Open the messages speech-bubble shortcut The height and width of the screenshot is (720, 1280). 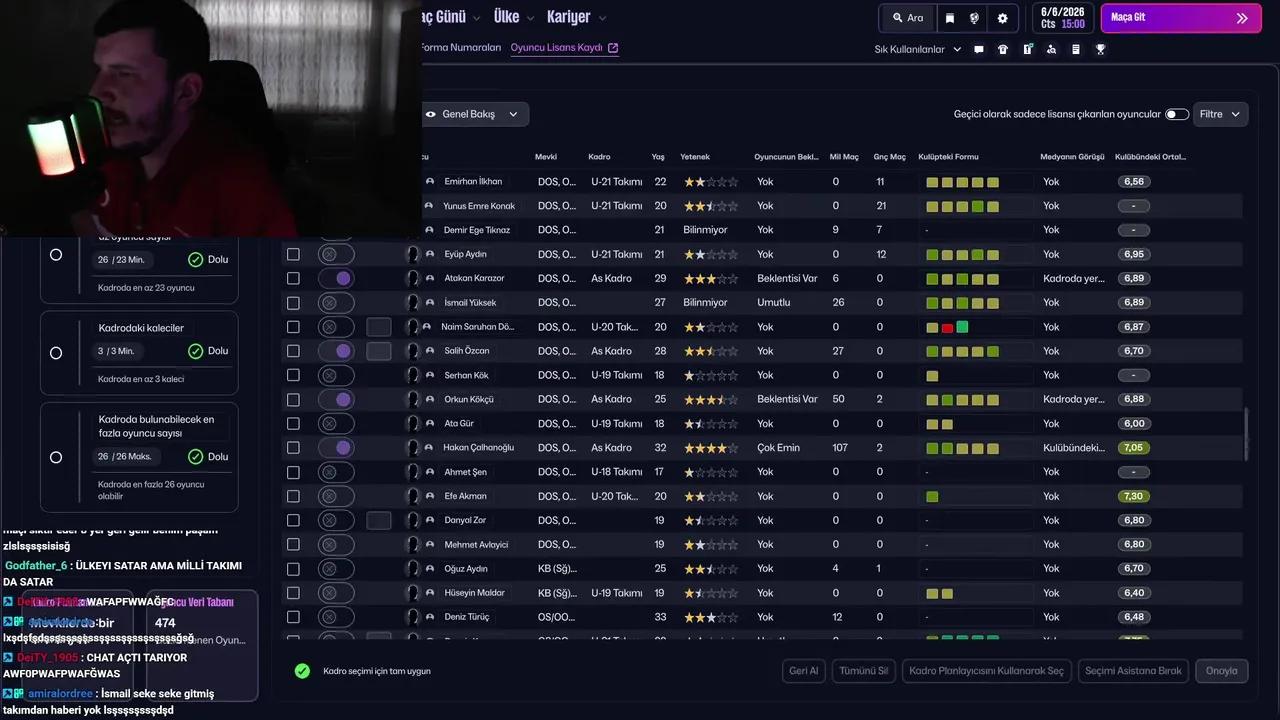979,49
